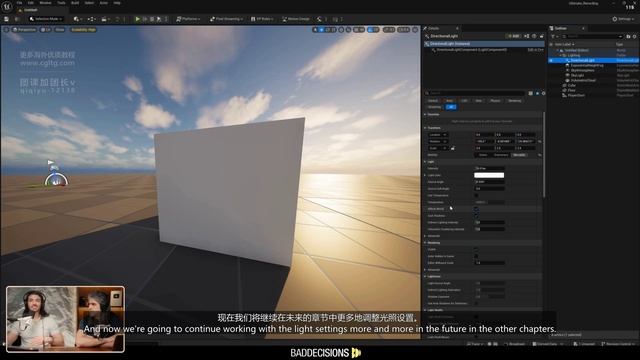Set Mobility to Movable
This screenshot has width=640, height=360.
pyautogui.click(x=519, y=155)
